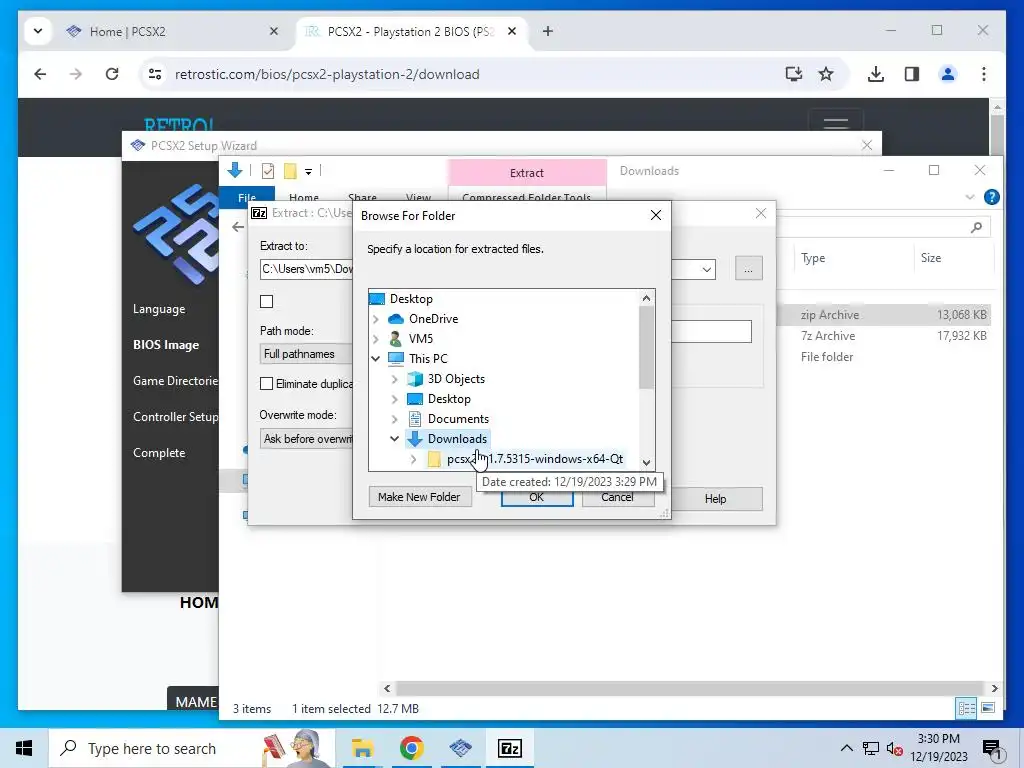Open the File tab in Explorer ribbon
1024x768 pixels.
(247, 197)
